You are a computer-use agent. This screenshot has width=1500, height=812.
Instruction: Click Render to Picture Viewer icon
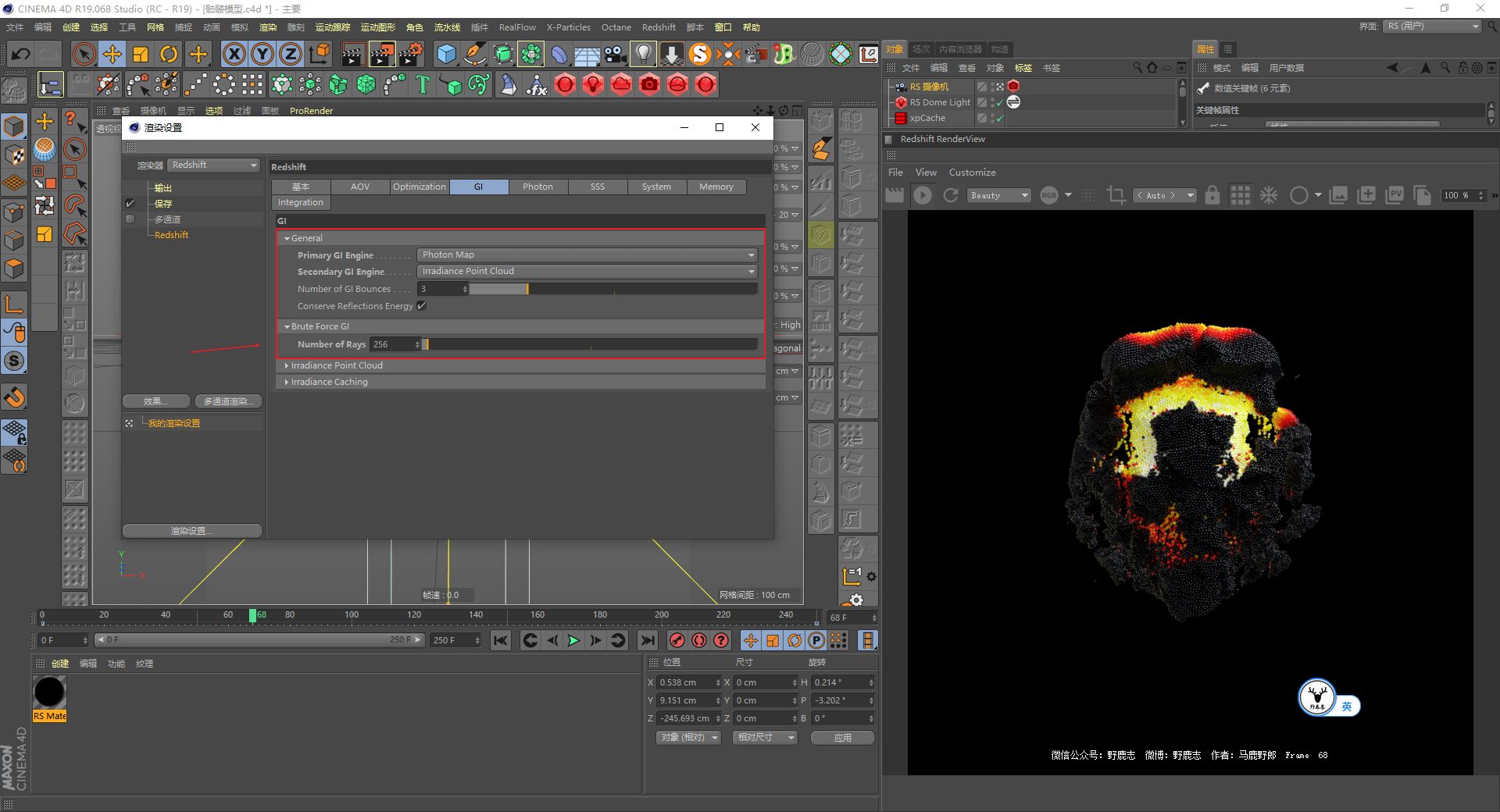pyautogui.click(x=382, y=54)
